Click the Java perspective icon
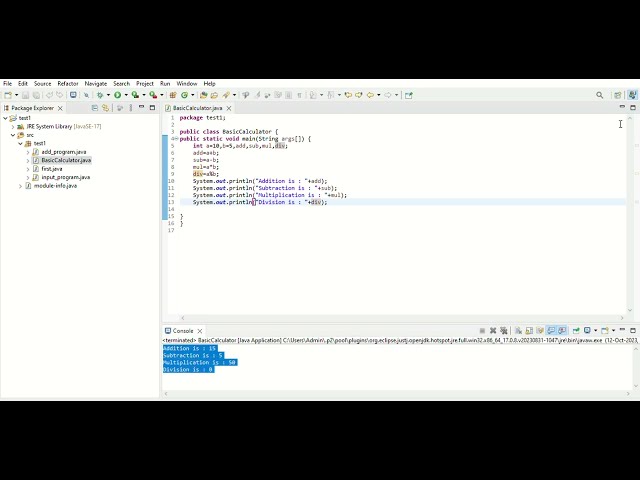This screenshot has width=640, height=480. click(x=632, y=95)
